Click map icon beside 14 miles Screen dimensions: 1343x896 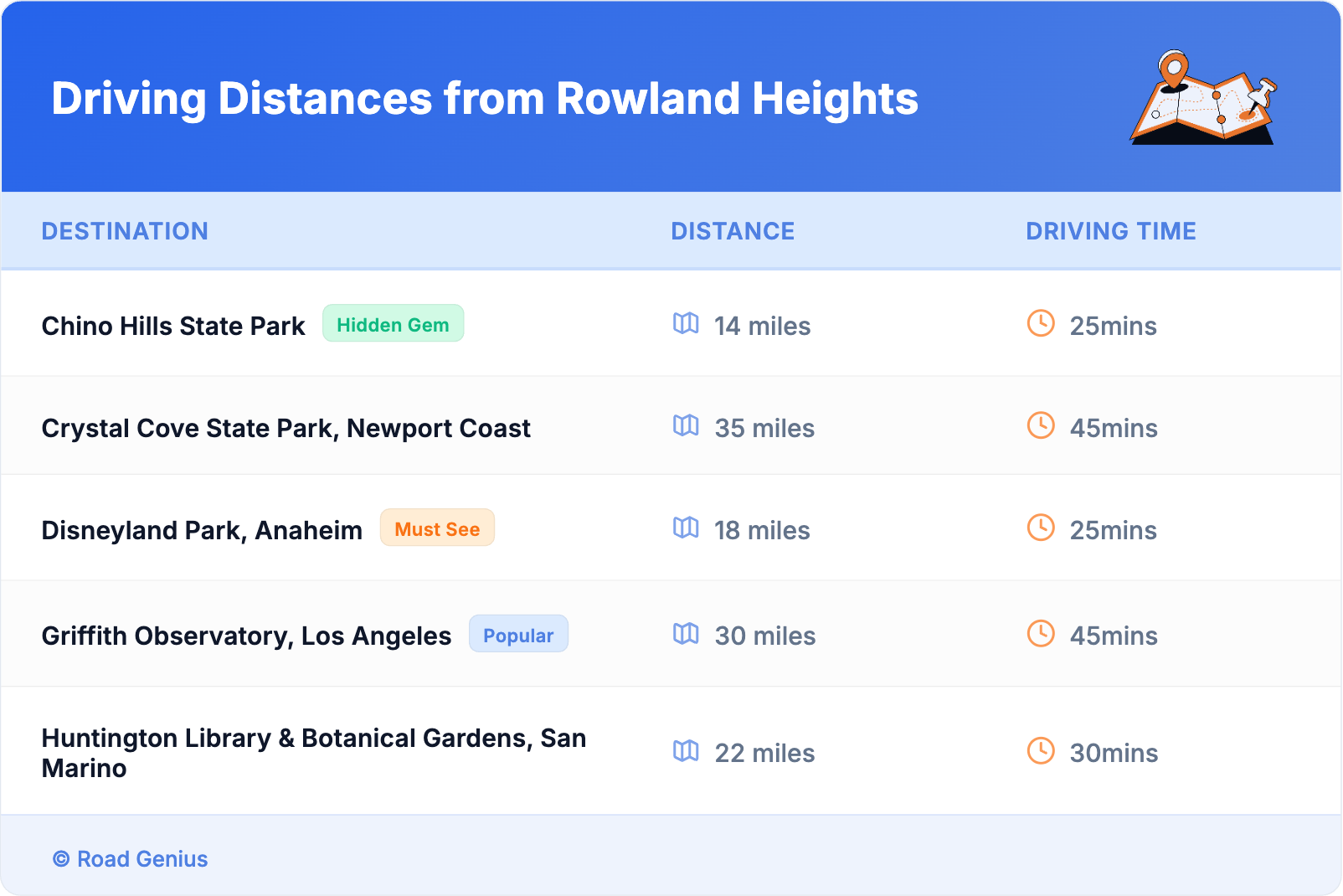(x=686, y=323)
